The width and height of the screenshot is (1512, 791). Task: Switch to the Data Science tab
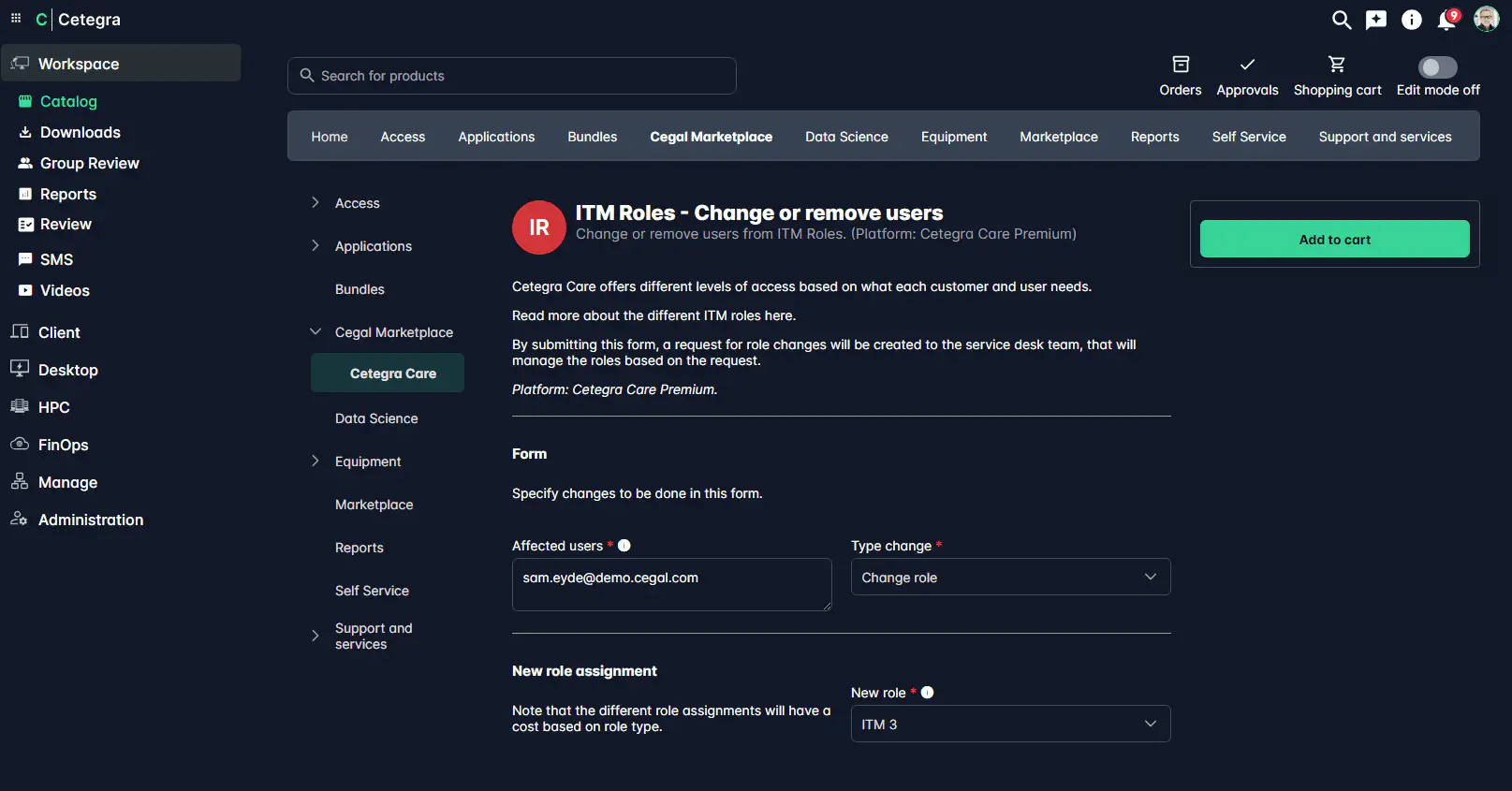click(846, 137)
